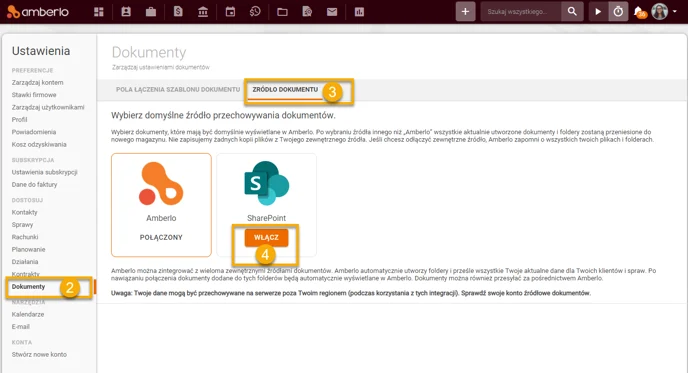
Task: Open 'Zarządzaj użytkownikami' settings
Action: coord(48,107)
